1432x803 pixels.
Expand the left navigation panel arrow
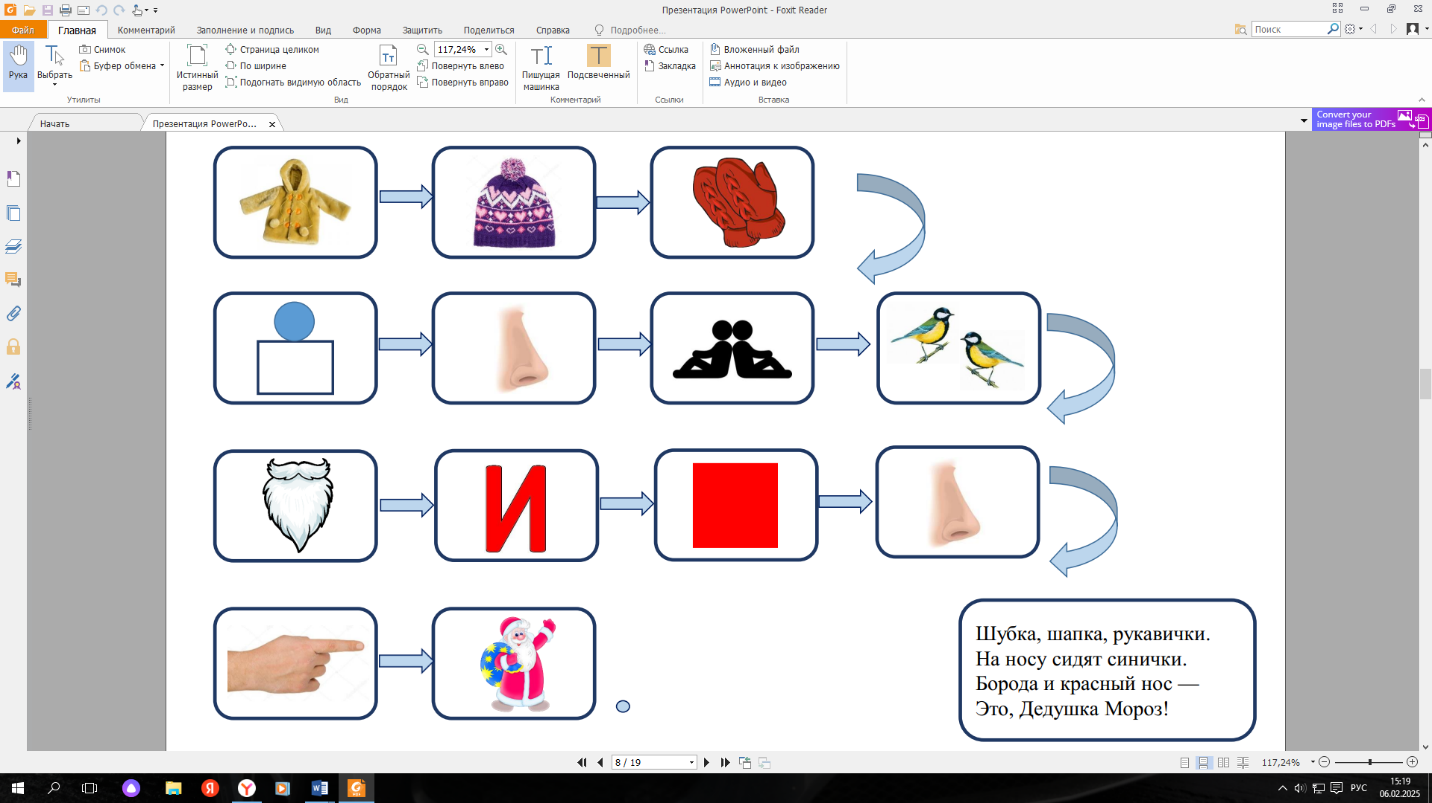coord(18,141)
